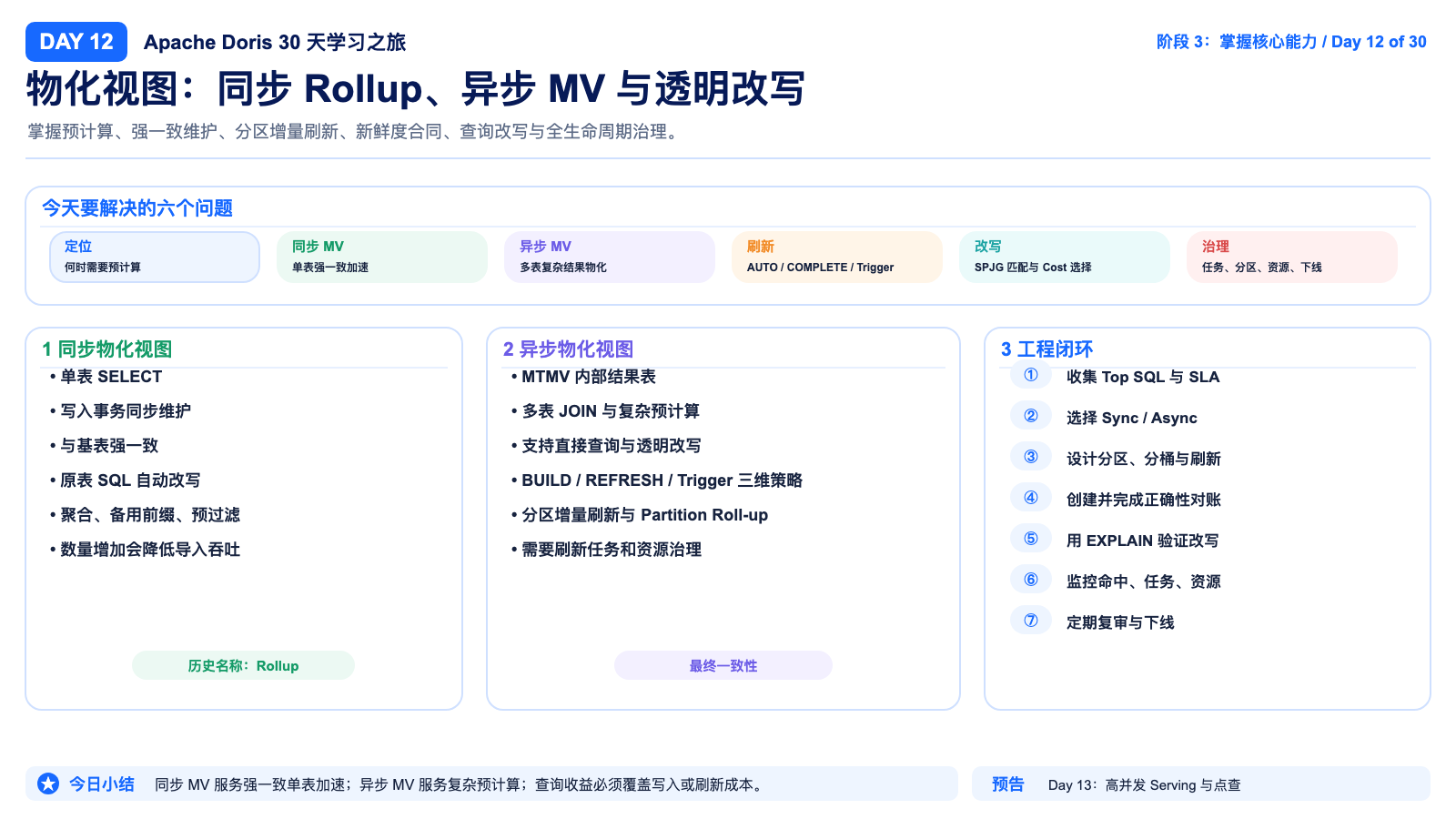The height and width of the screenshot is (819, 1456).
Task: Open the 同步 MV 单表强一致加速 card
Action: (x=382, y=257)
